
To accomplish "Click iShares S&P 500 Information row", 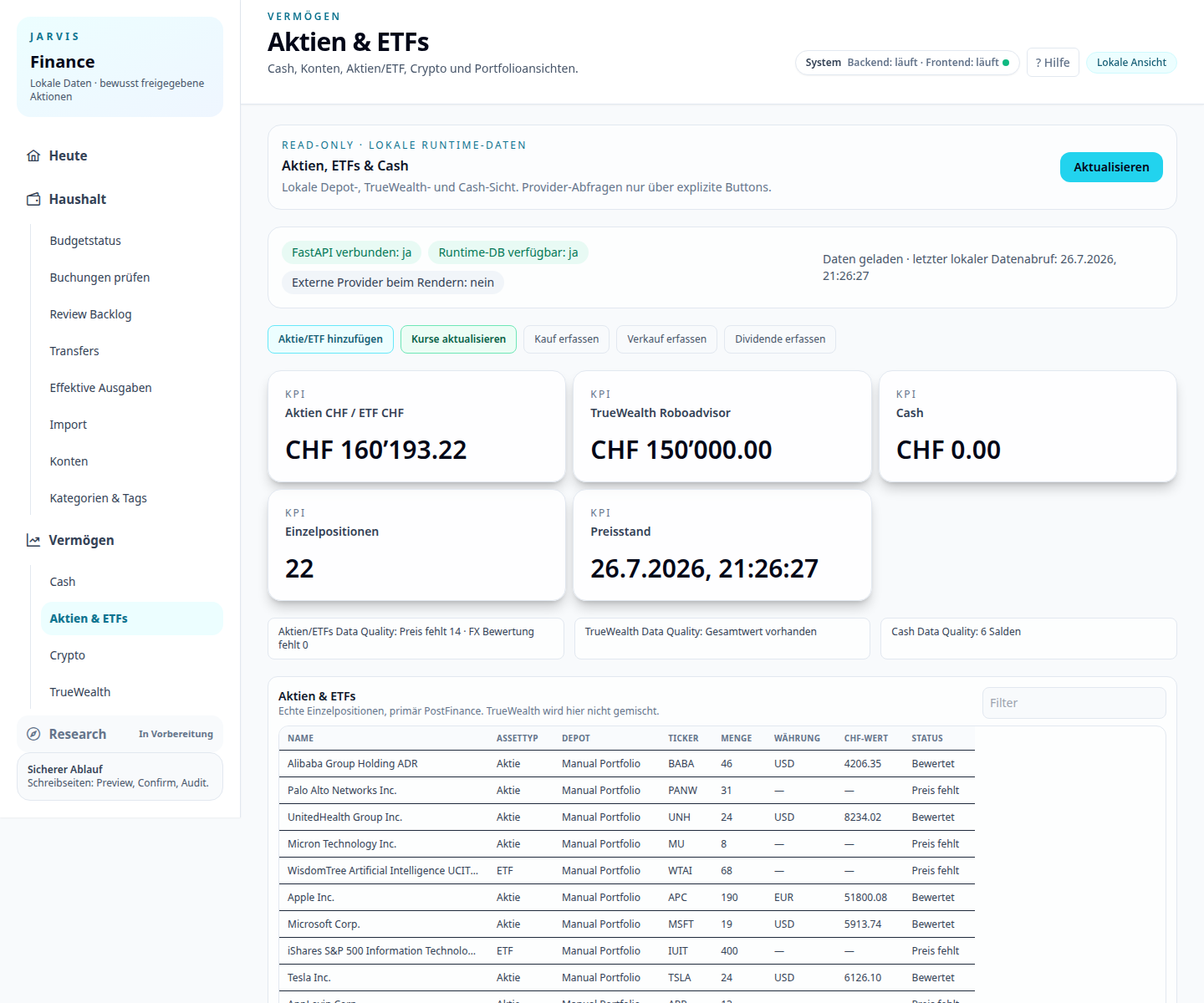I will (x=627, y=951).
